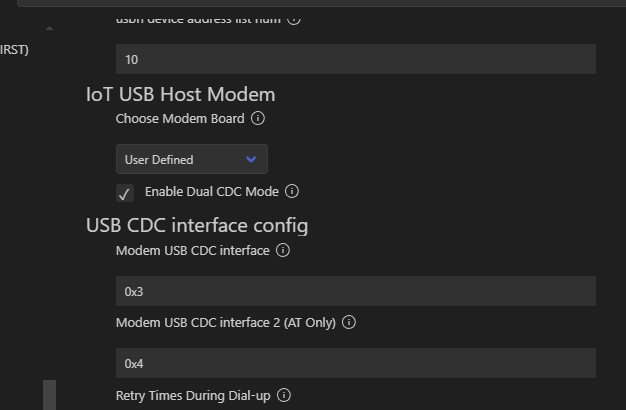Click the IoT USB Host Modem section heading

click(180, 95)
